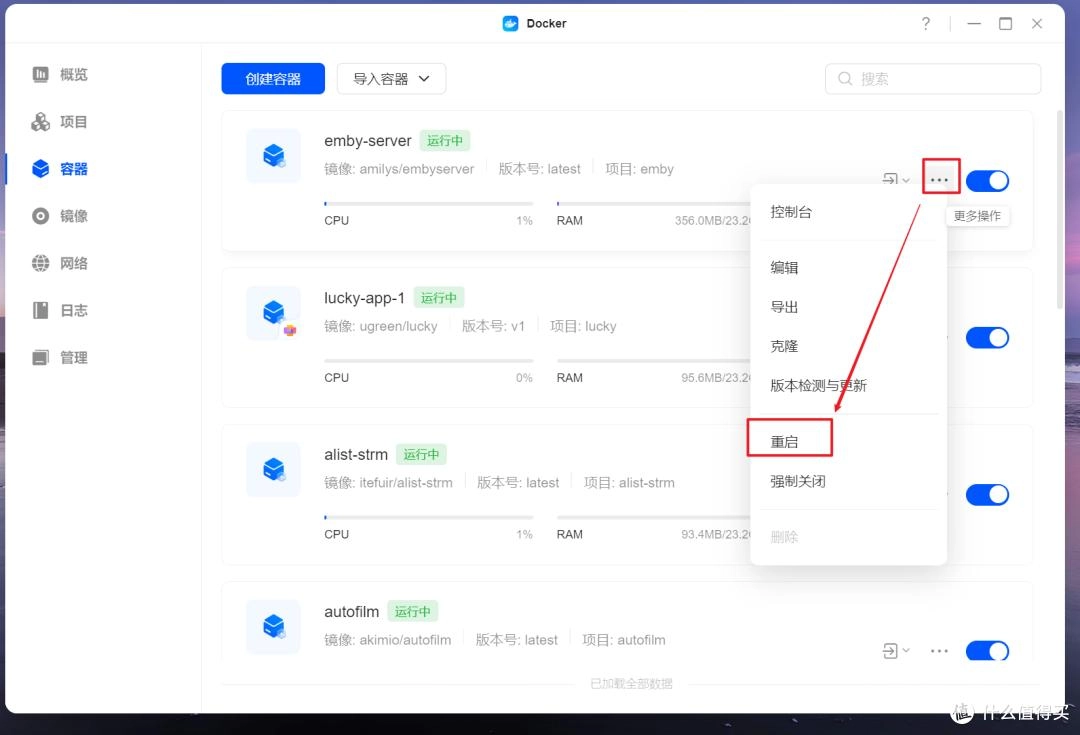Click the lucky-app-1 container icon

pos(273,313)
